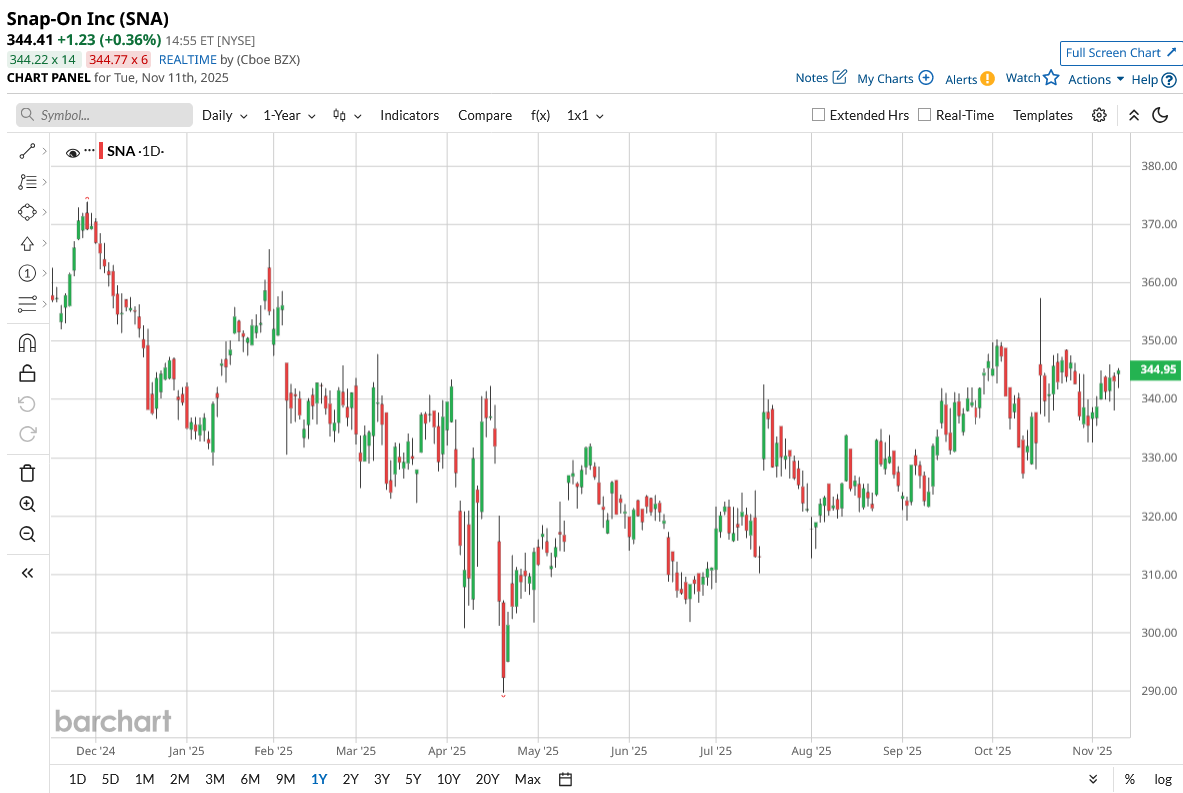Open Full Screen Chart
This screenshot has height=793, width=1183.
(x=1120, y=53)
